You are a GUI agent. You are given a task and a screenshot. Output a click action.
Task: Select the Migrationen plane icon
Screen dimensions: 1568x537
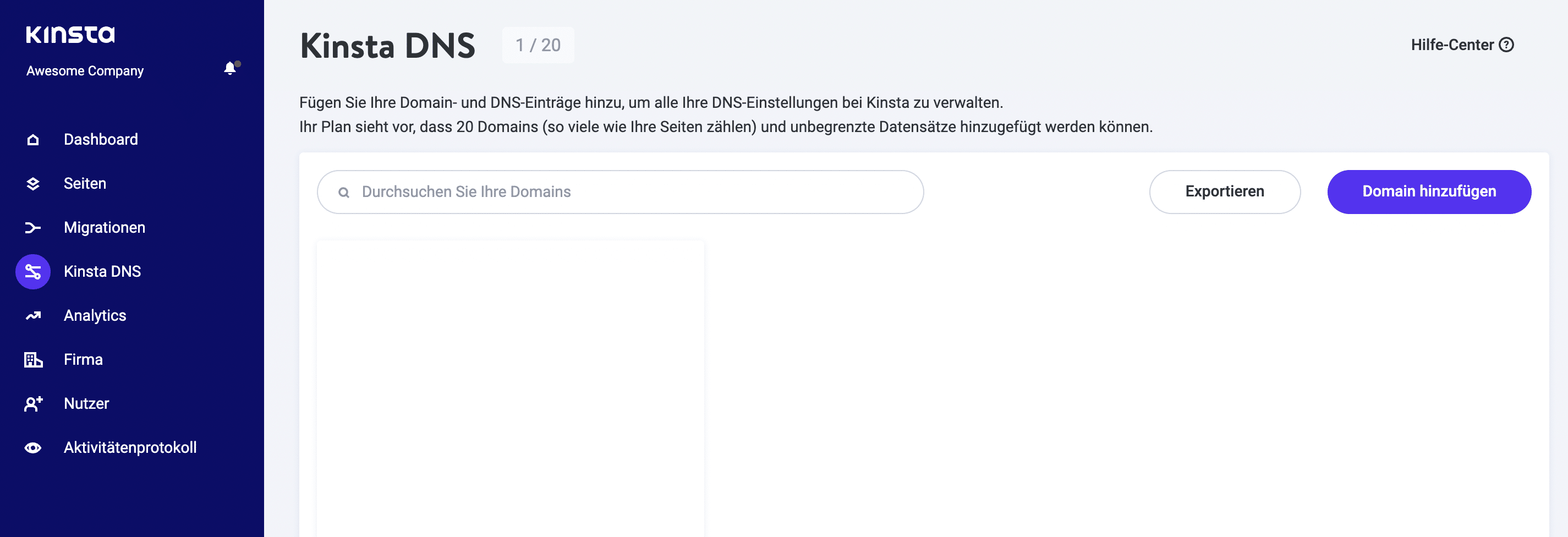coord(32,227)
